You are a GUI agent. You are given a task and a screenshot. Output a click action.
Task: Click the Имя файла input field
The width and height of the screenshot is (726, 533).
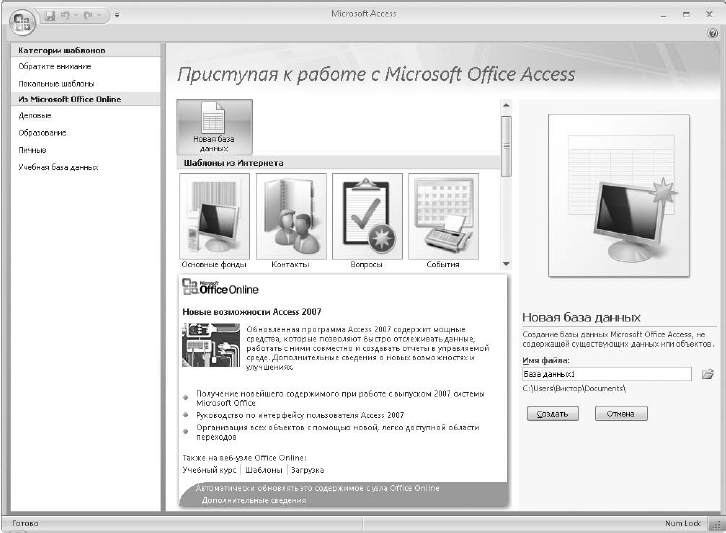pos(607,374)
